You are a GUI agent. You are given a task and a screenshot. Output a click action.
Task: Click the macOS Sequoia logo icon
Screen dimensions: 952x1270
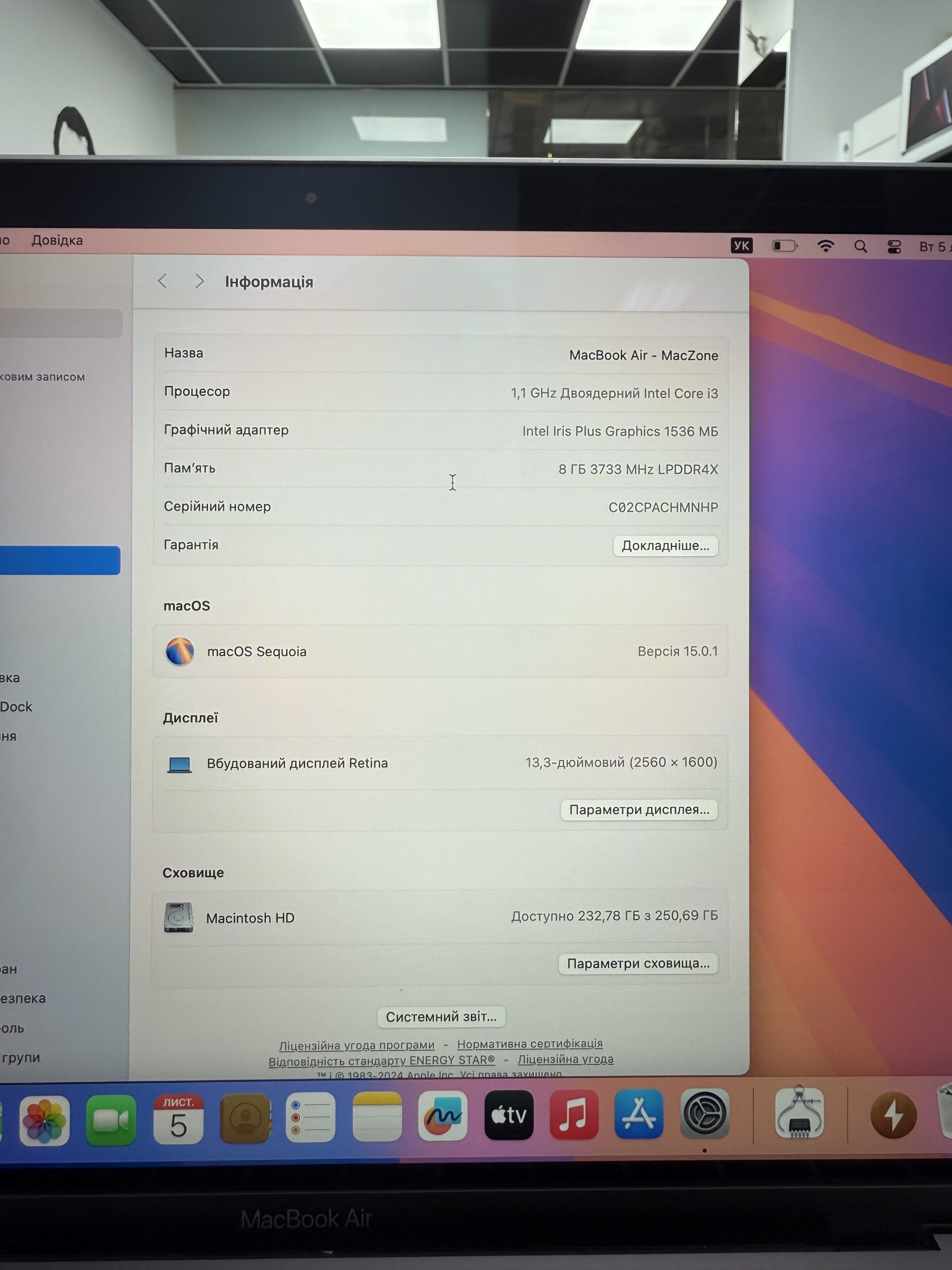click(x=179, y=651)
